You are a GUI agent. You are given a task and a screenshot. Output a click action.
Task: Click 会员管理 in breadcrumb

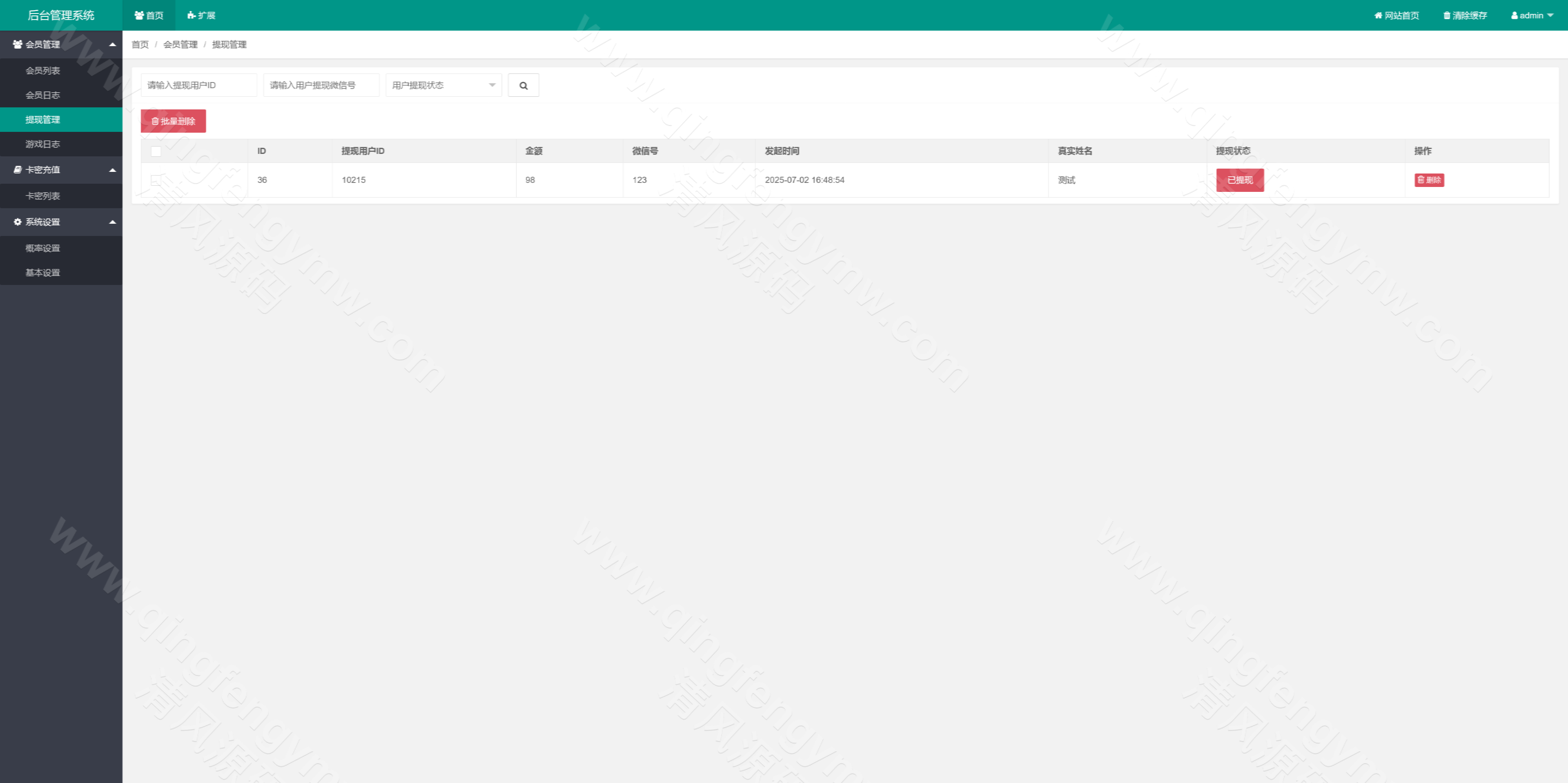click(x=180, y=44)
